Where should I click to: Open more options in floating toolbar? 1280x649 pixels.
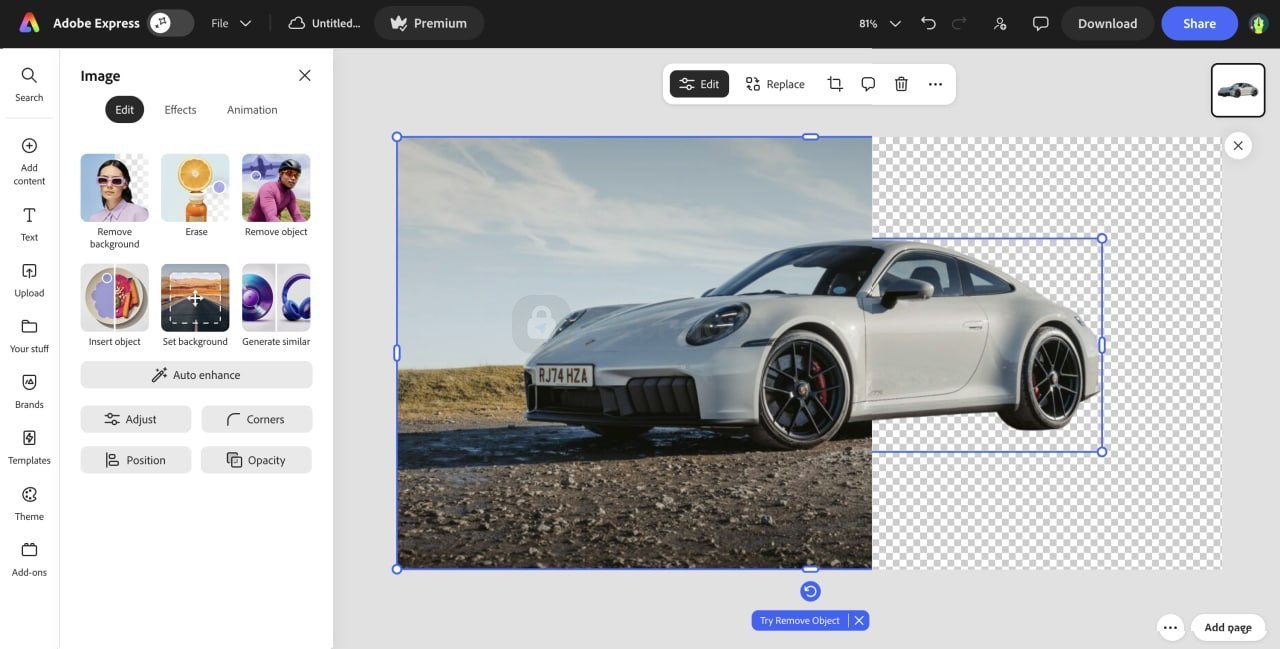pos(935,84)
